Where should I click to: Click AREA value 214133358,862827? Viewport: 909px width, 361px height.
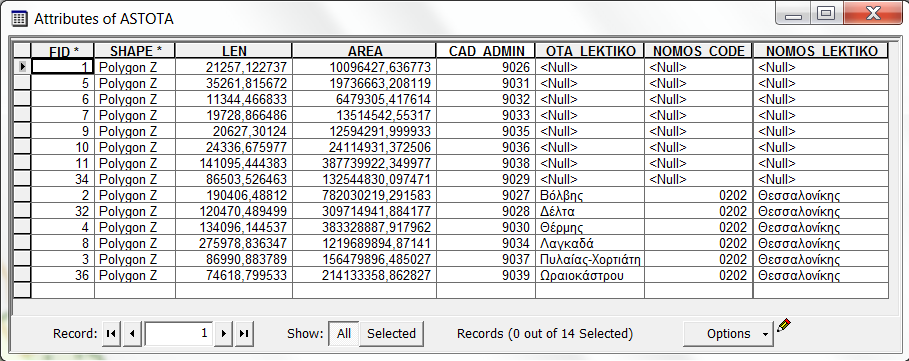365,275
